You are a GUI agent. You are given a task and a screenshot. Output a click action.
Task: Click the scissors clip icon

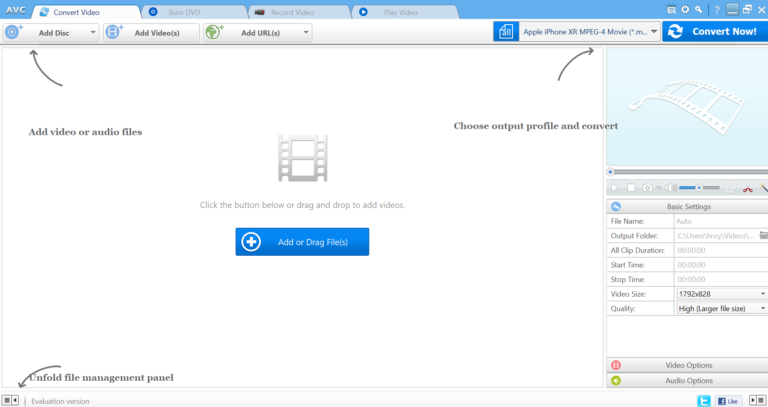point(746,187)
